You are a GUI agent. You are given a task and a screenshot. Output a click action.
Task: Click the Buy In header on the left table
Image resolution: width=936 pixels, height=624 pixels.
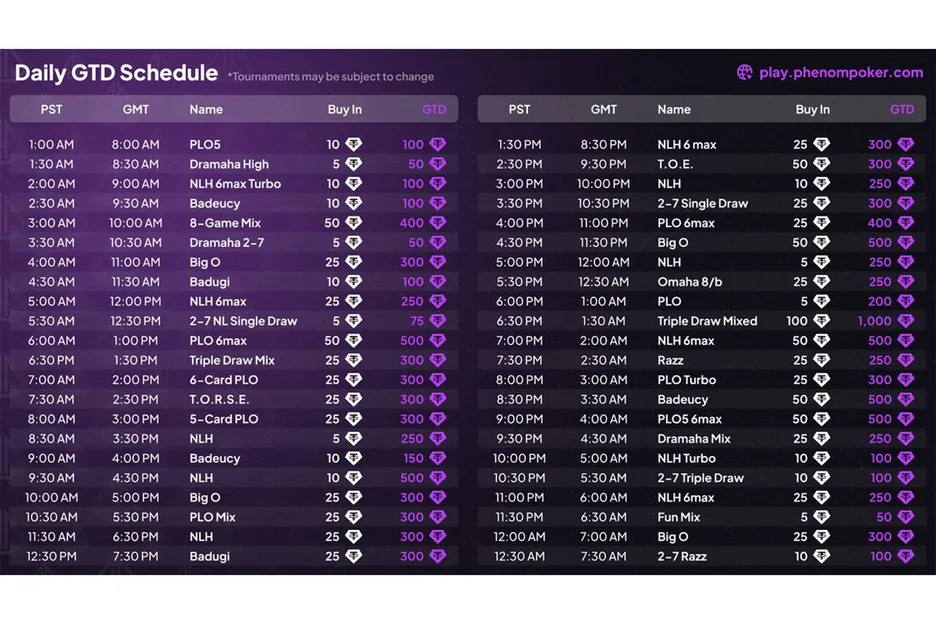pos(344,109)
